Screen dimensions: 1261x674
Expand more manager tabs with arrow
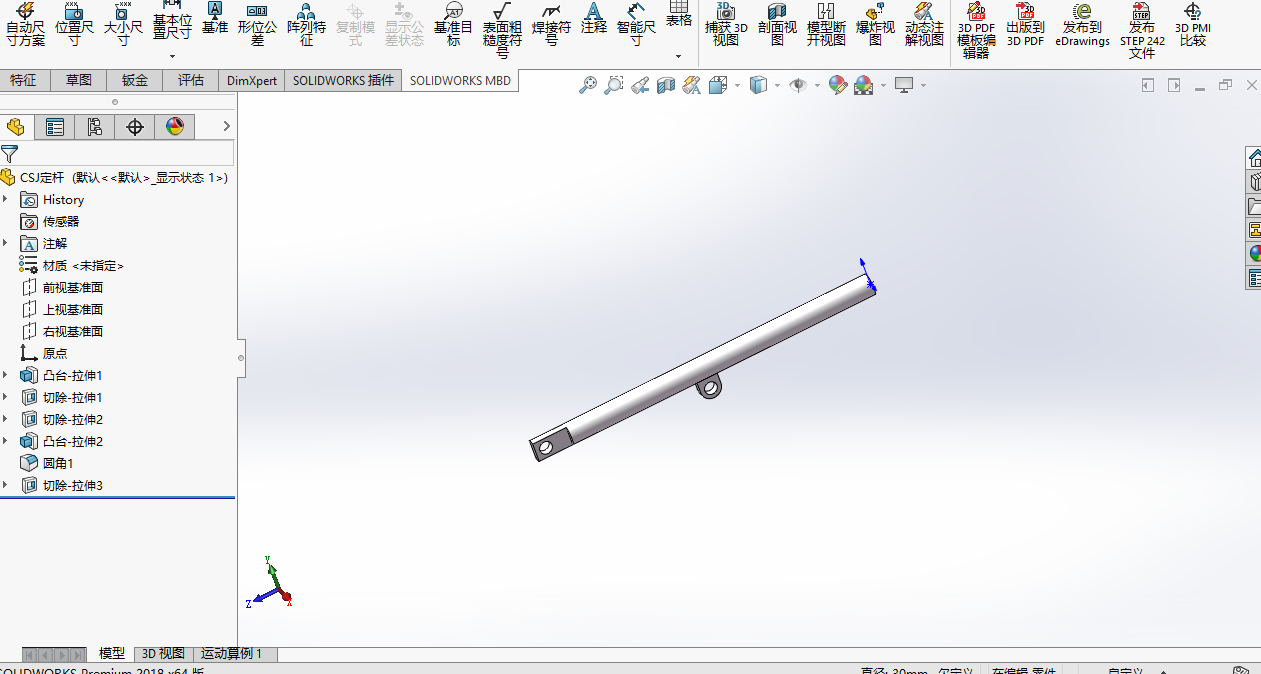point(226,126)
